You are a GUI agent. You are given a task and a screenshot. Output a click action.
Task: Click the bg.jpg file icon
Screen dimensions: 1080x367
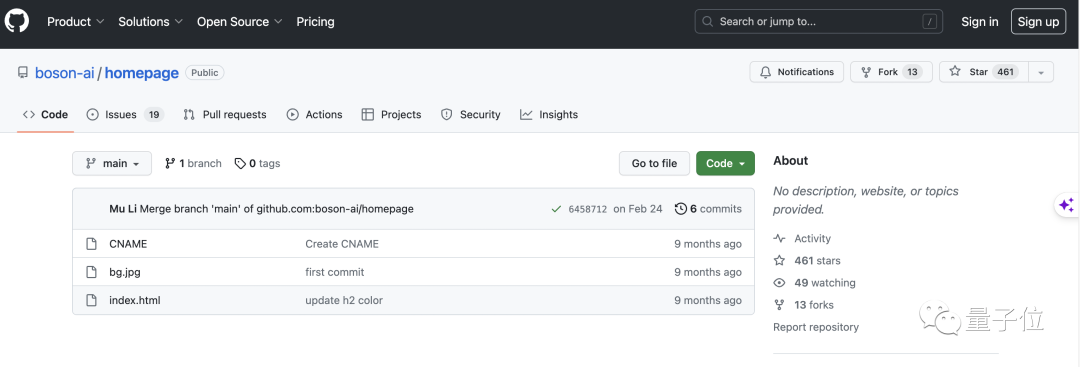click(x=91, y=272)
